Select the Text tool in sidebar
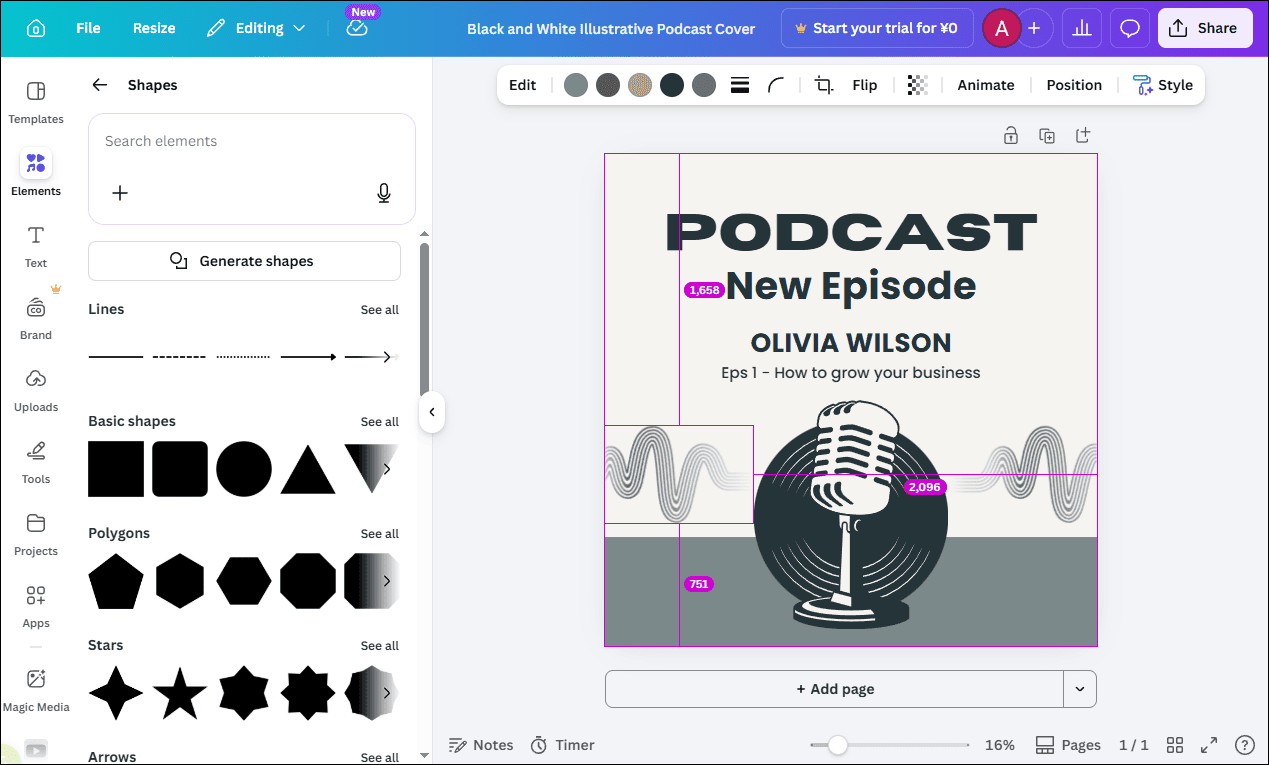This screenshot has width=1269, height=765. point(35,245)
